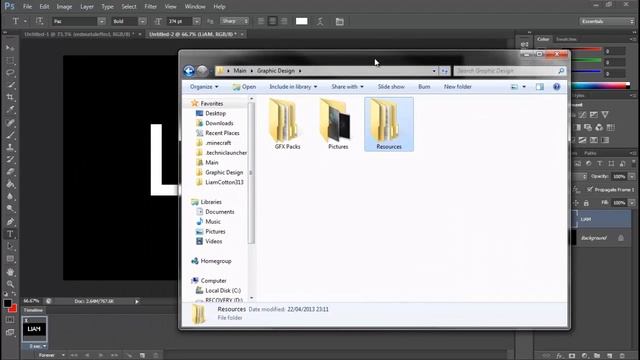The image size is (640, 360).
Task: Select the Rectangular Marquee tool
Action: tap(10, 60)
